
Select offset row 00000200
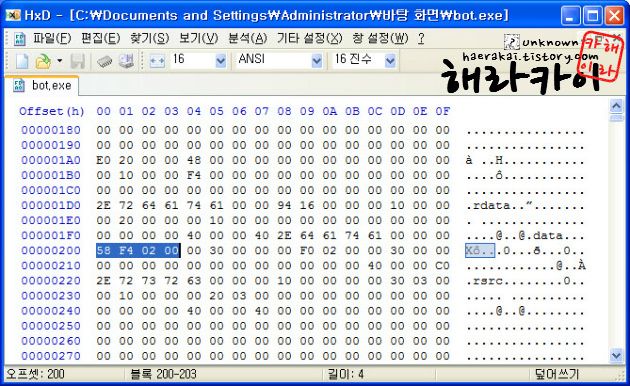tap(51, 251)
